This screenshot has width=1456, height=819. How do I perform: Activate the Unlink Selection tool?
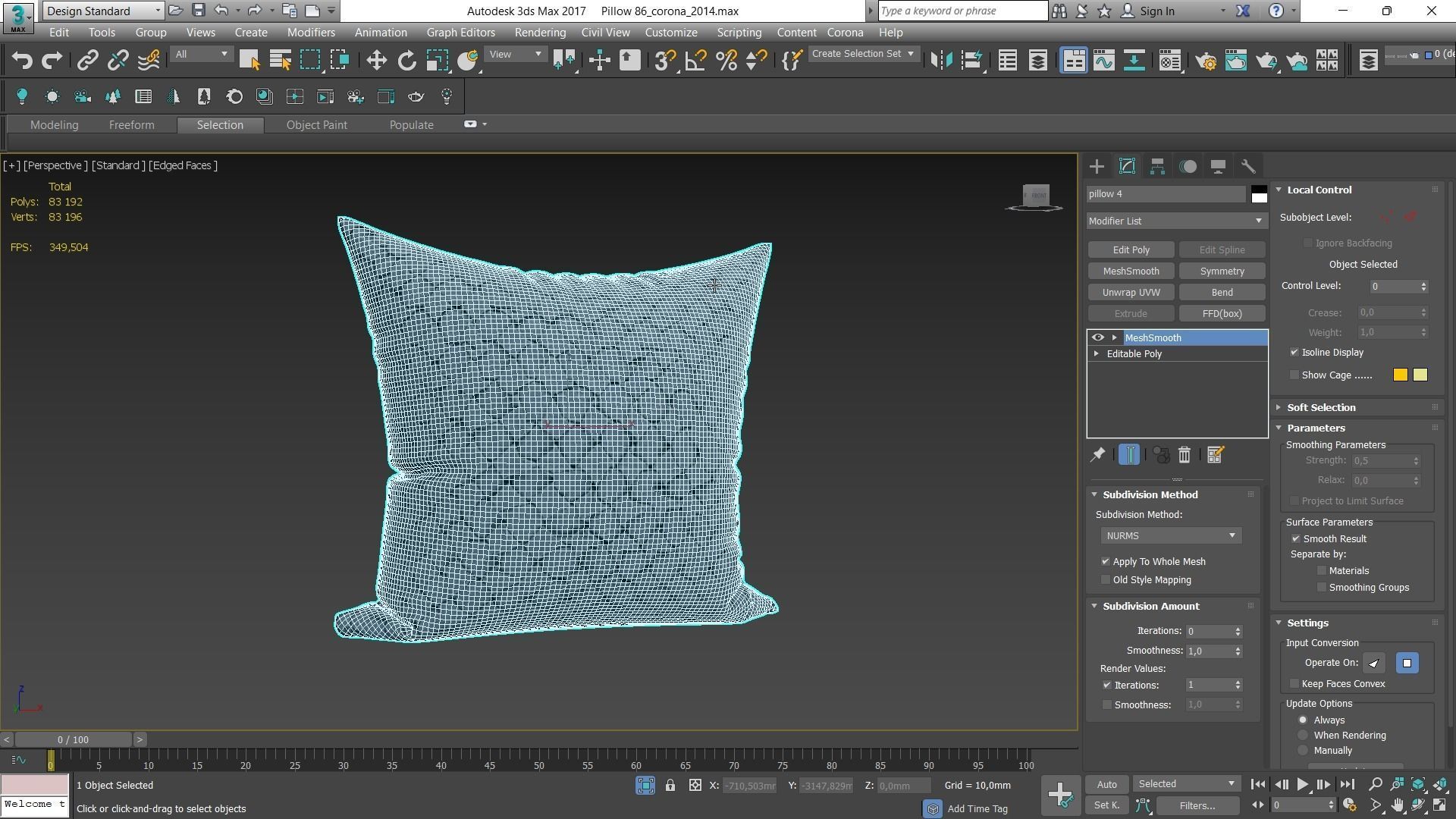(118, 61)
